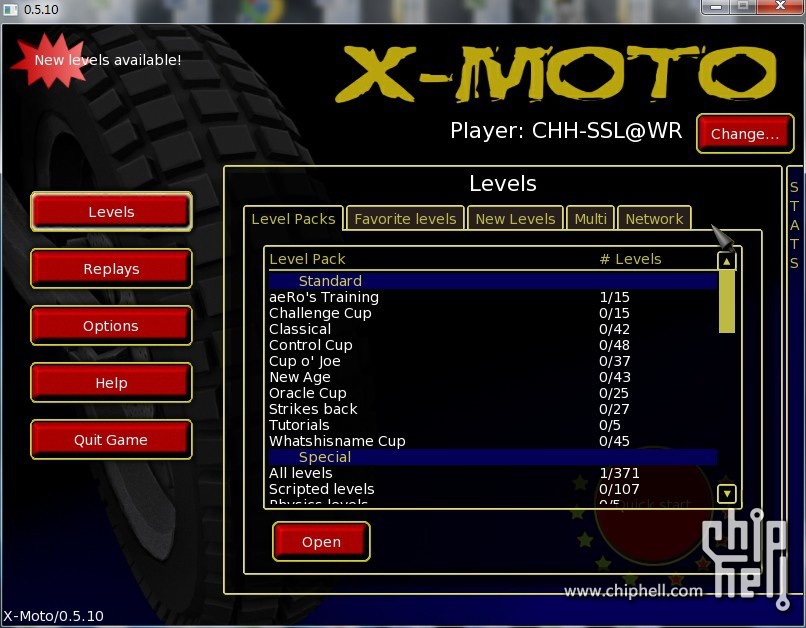The image size is (806, 628).
Task: Select New Age level pack
Action: [492, 377]
